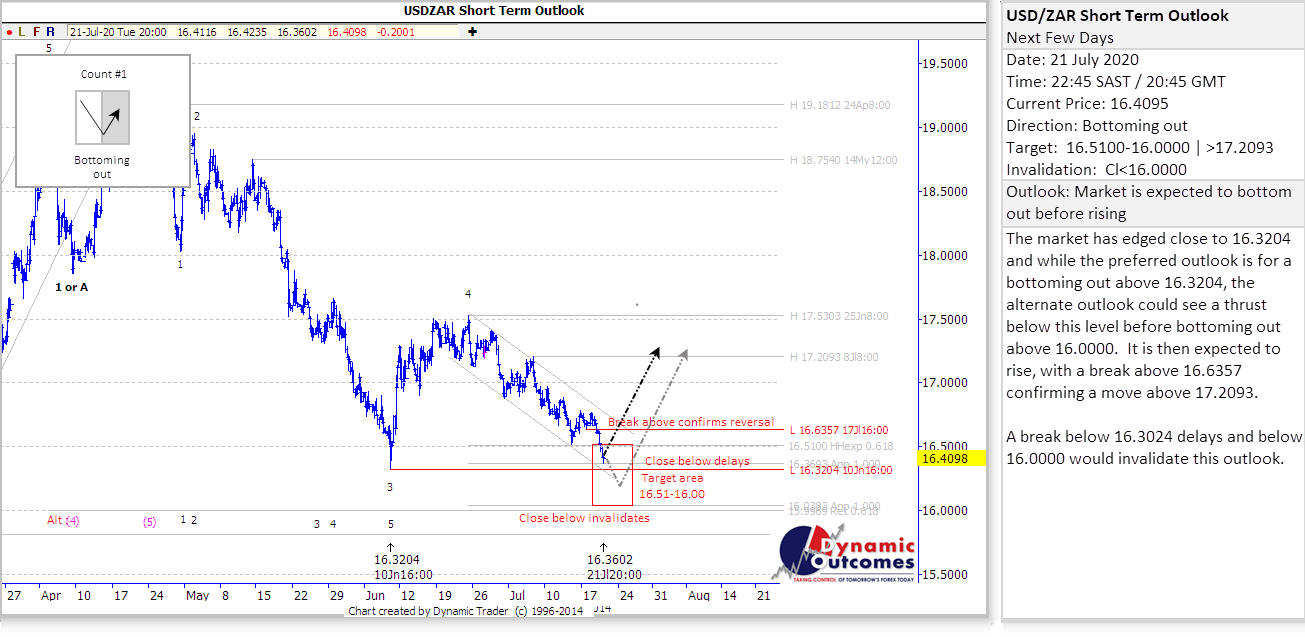Click the olive L button in chart toolbar
1305x637 pixels.
coord(22,32)
